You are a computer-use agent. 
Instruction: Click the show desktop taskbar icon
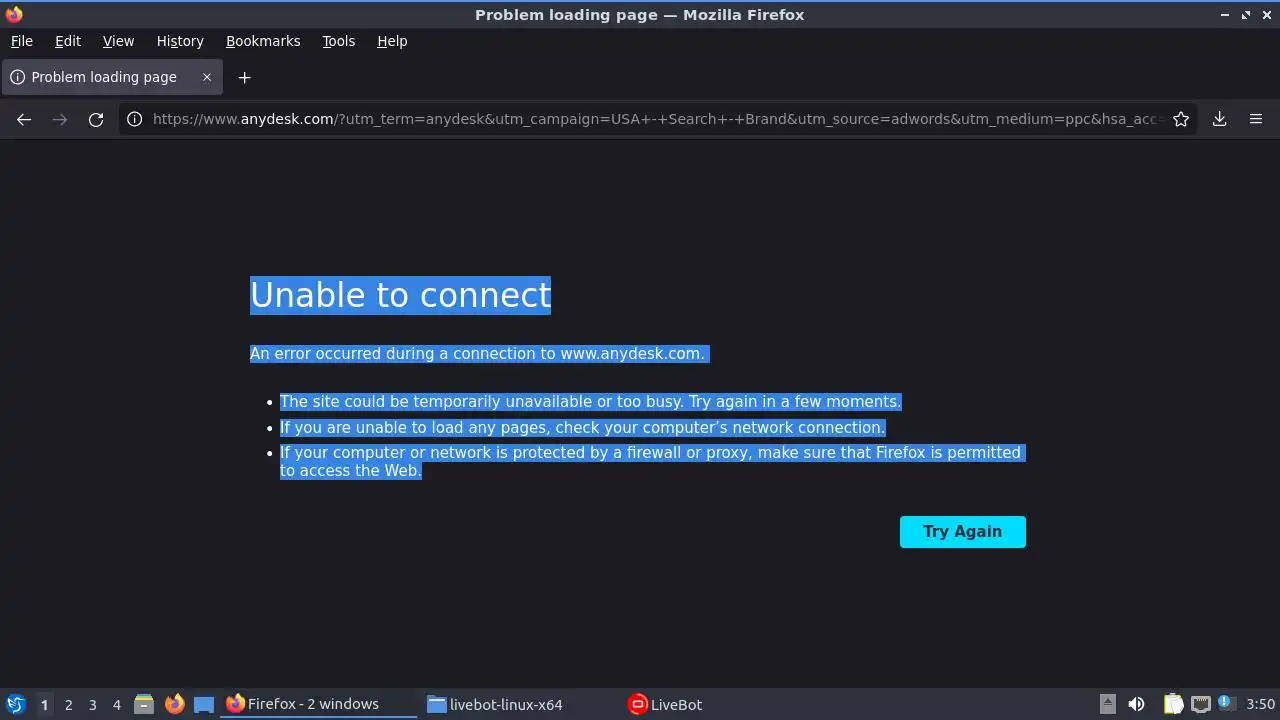[x=204, y=705]
